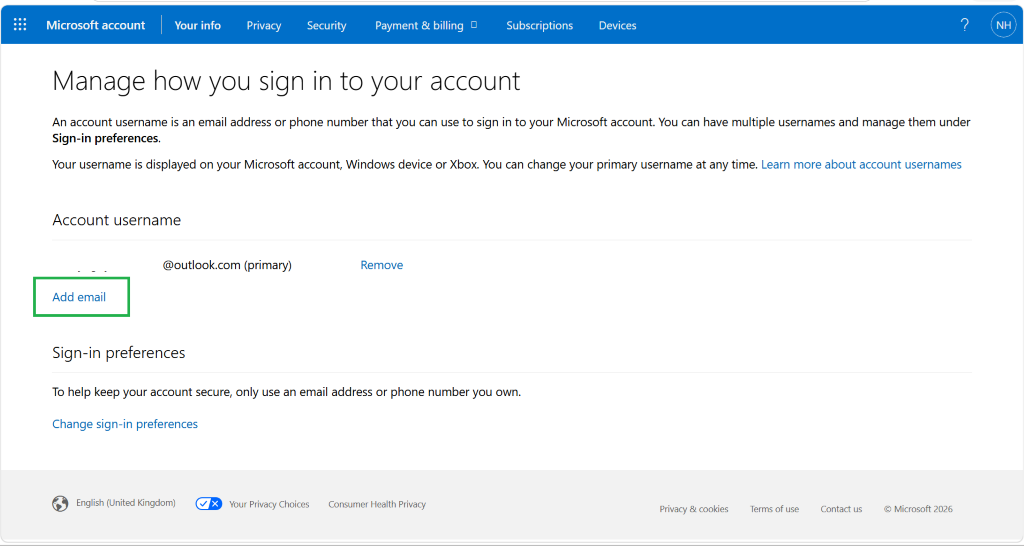Open the Subscriptions tab
The image size is (1024, 546).
(x=539, y=25)
